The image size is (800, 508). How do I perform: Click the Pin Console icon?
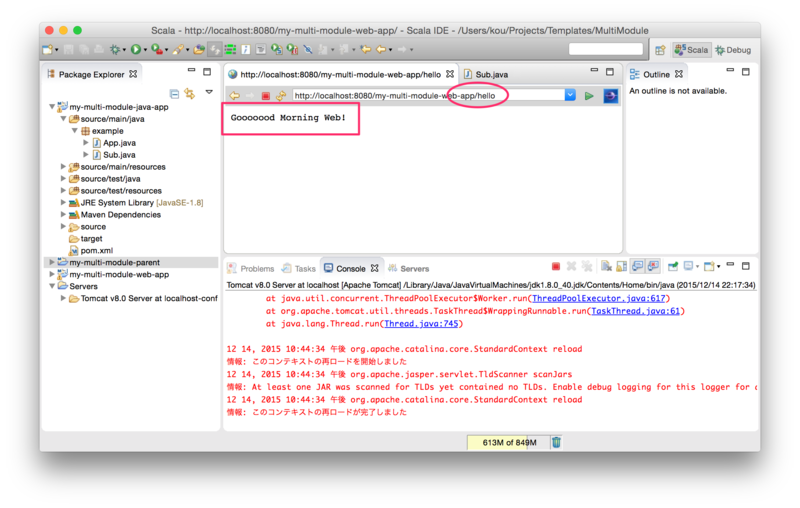(673, 266)
